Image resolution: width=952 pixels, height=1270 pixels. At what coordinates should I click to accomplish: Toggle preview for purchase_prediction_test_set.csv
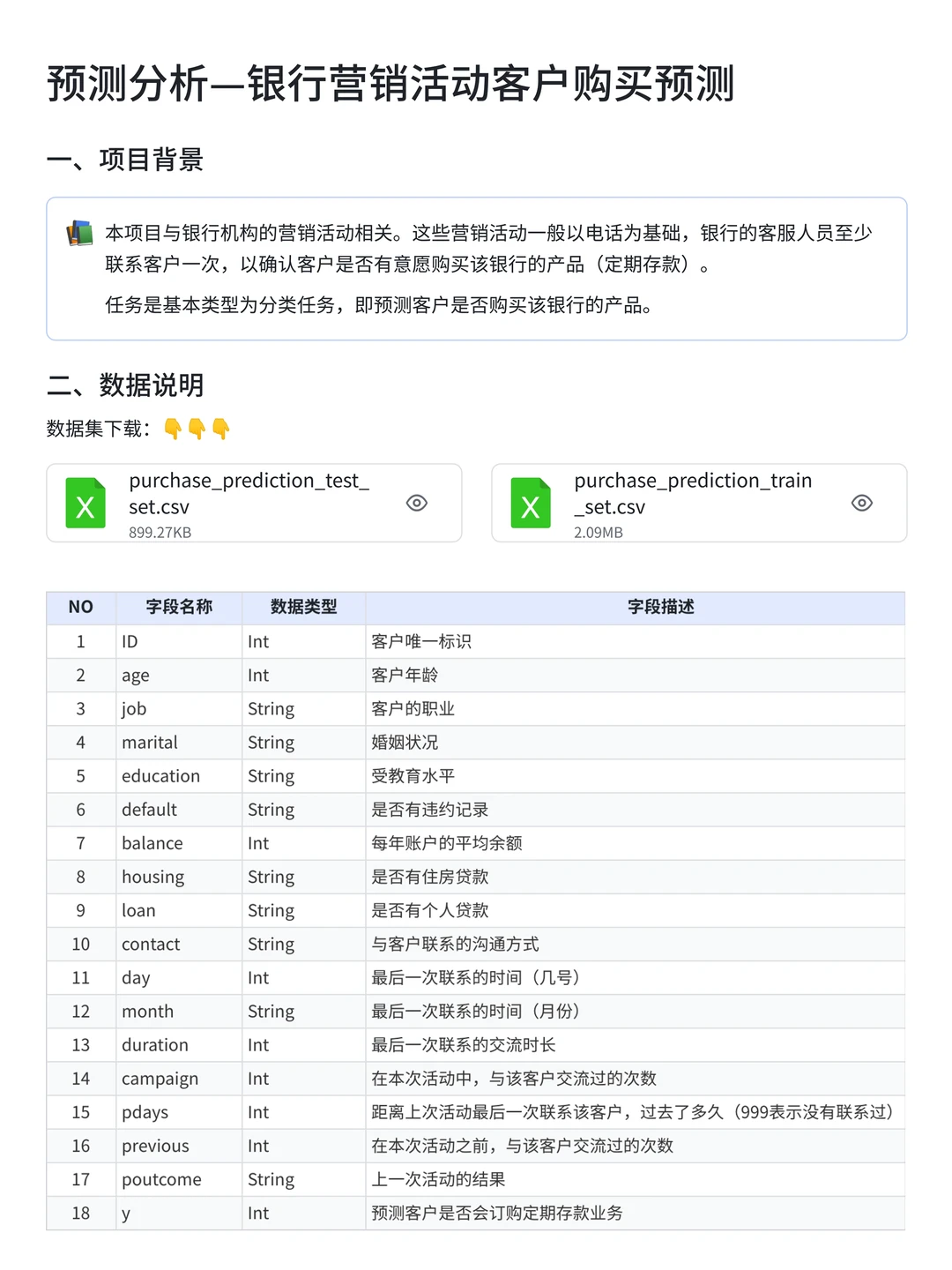click(416, 503)
